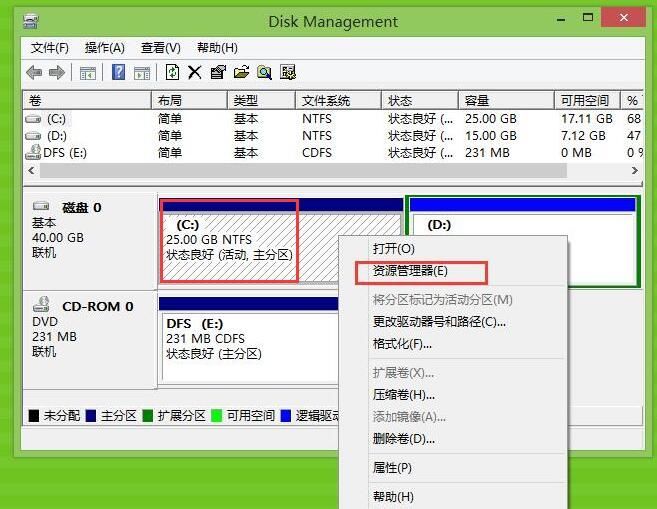657x509 pixels.
Task: Select the CD-ROM 0 disk header panel
Action: click(90, 340)
